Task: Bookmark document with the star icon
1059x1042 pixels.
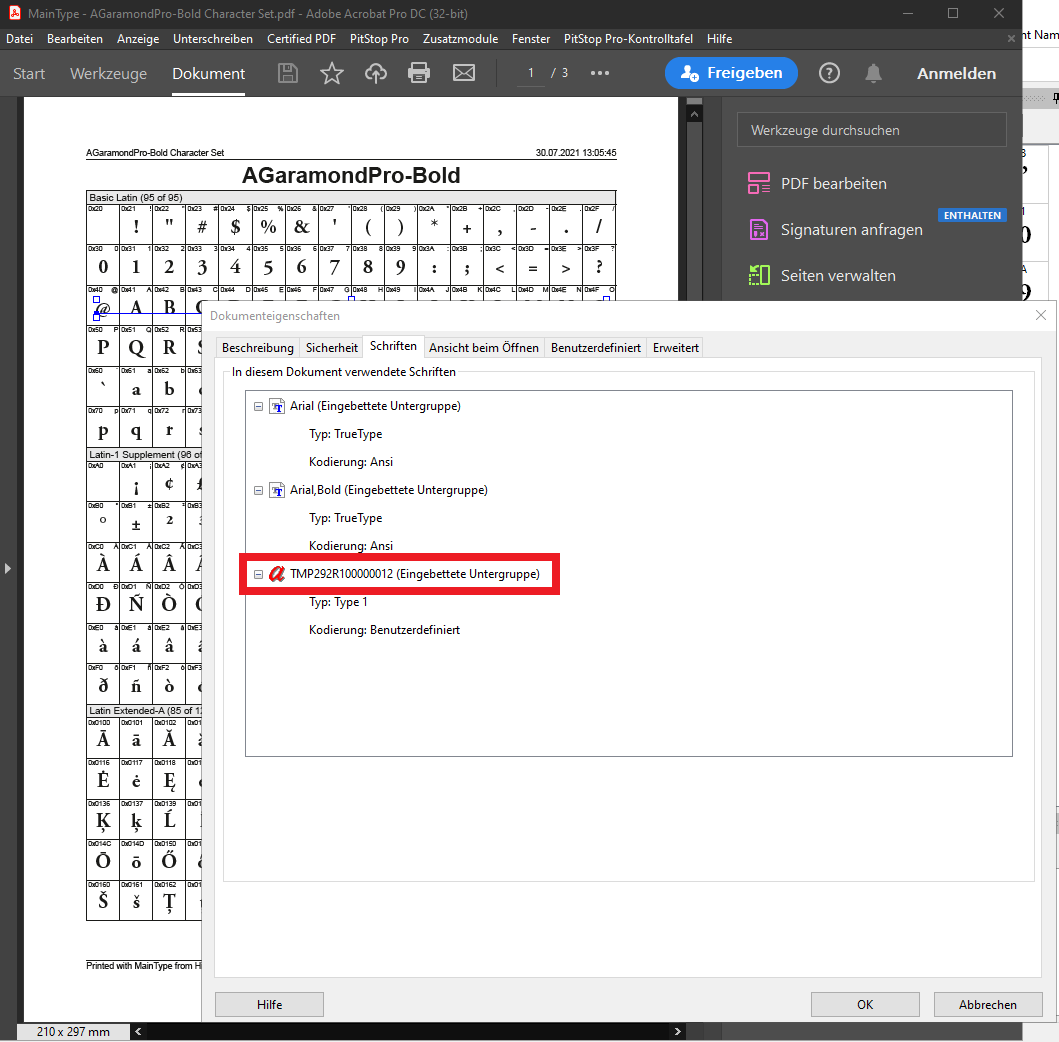Action: click(x=332, y=73)
